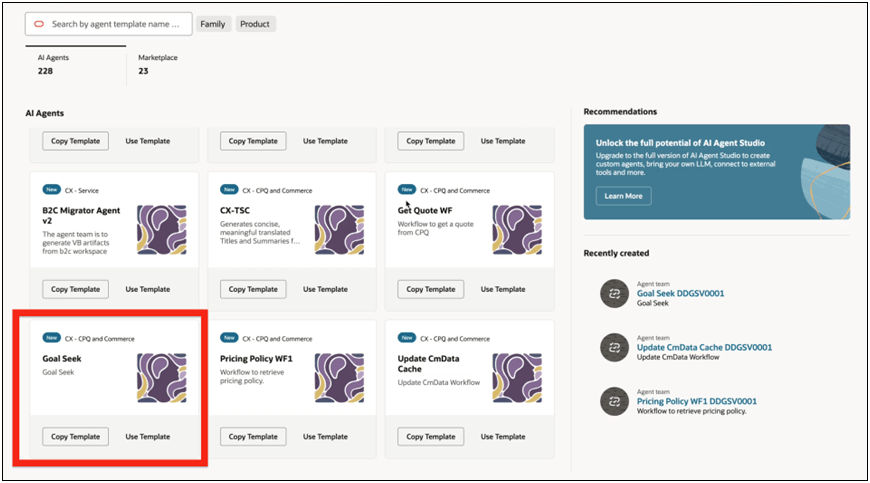Use Template for CX-TSC card
Image resolution: width=870 pixels, height=483 pixels.
tap(325, 289)
